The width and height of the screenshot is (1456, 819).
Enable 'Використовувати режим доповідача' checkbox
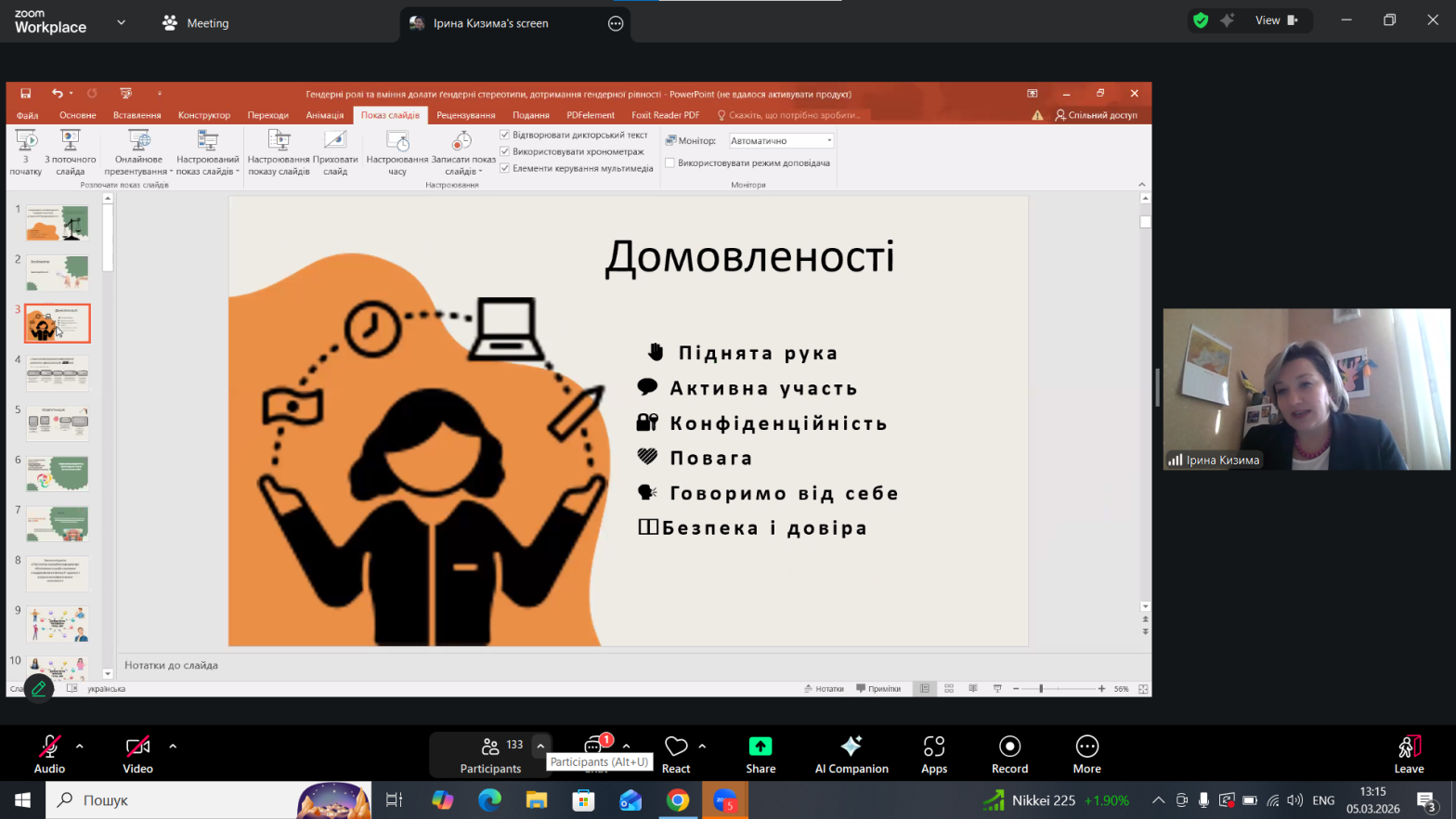[669, 162]
